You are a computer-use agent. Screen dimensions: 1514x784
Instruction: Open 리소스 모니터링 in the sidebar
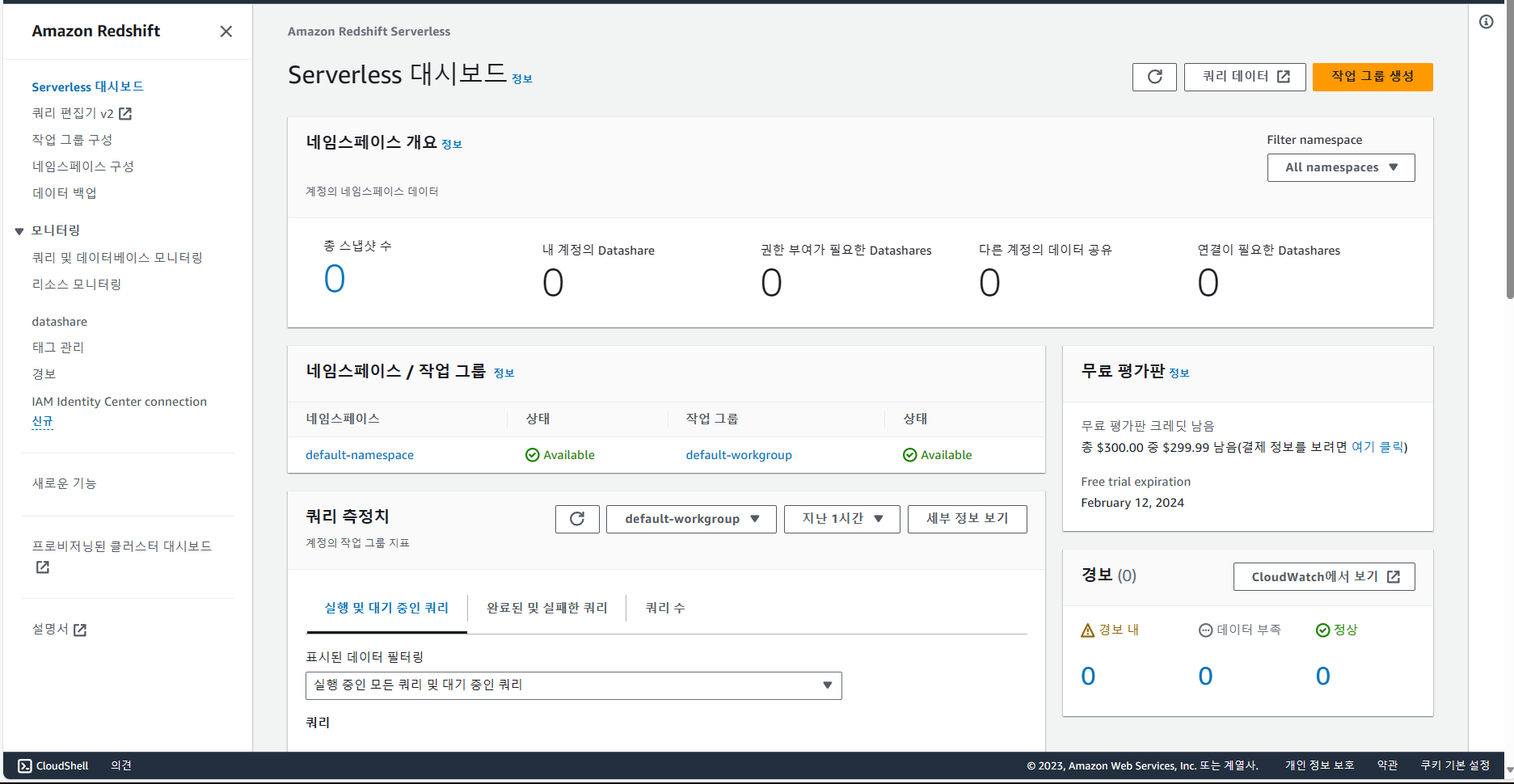[x=77, y=285]
